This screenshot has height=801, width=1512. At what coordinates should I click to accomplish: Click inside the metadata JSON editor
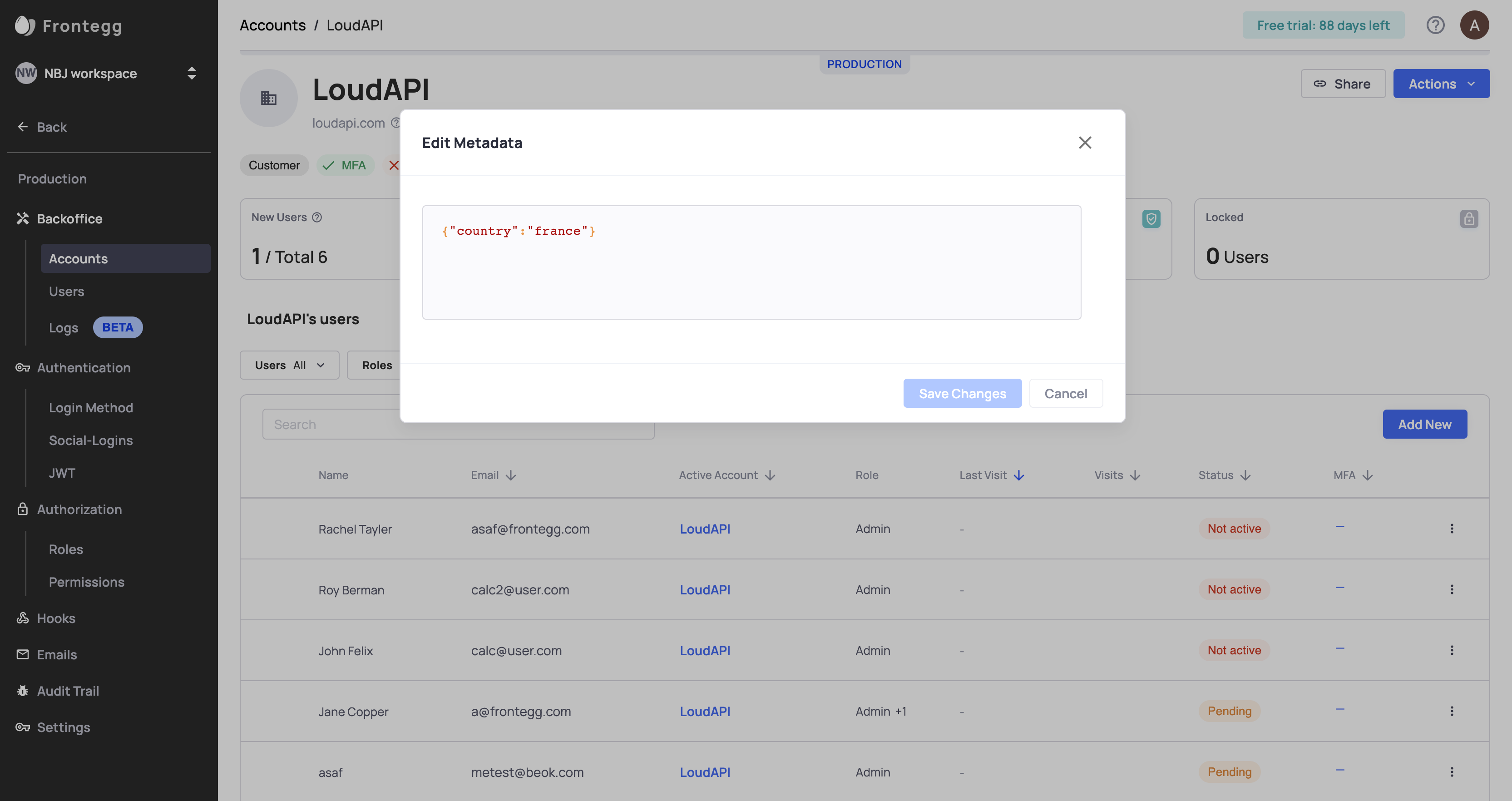tap(751, 270)
